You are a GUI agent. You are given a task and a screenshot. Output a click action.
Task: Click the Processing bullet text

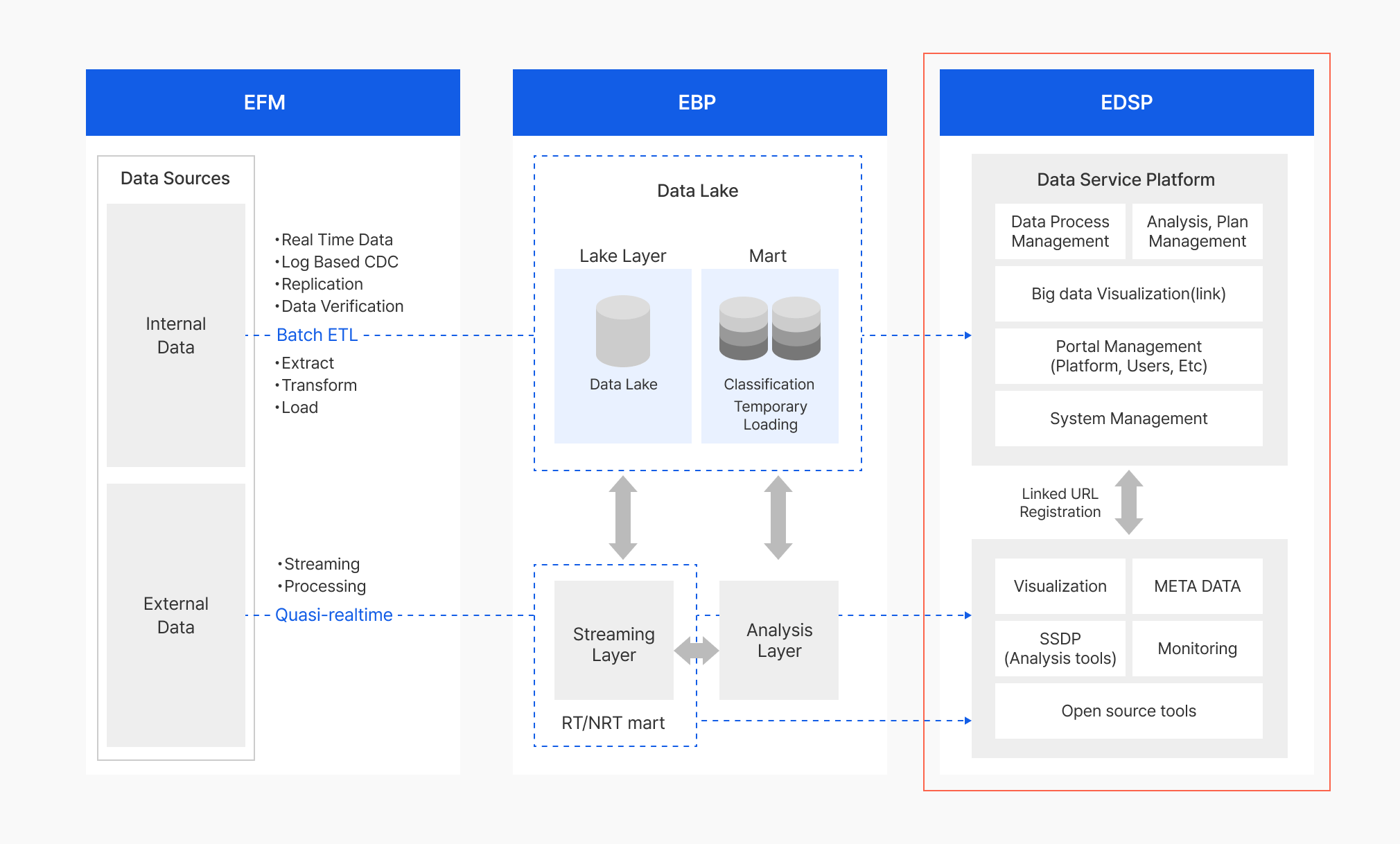click(322, 586)
